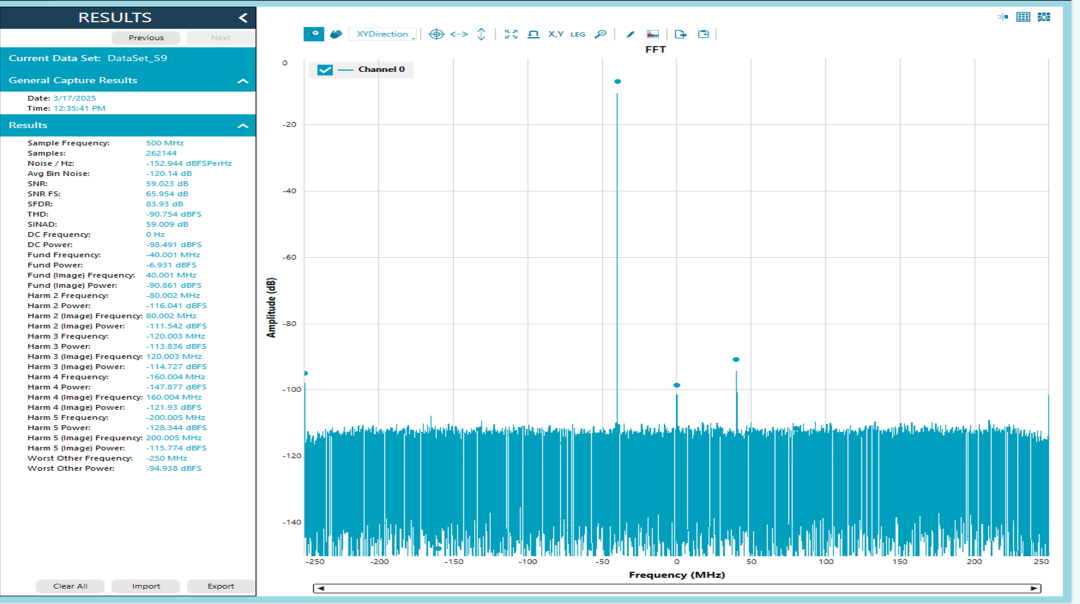Select the zoom magnifier tool in plot toolbar
This screenshot has width=1080, height=604.
313,34
